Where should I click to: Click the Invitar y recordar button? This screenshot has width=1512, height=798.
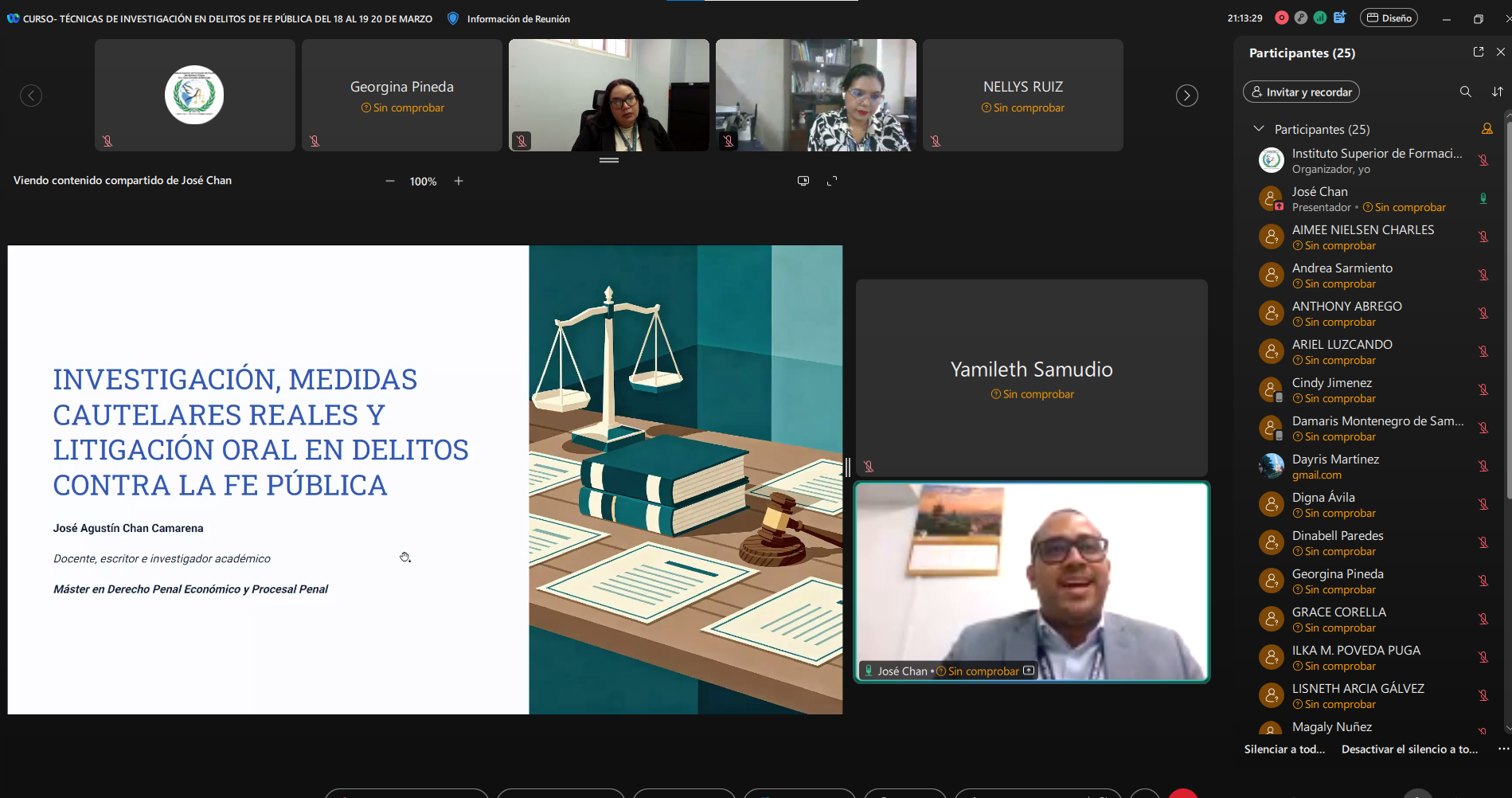[x=1301, y=92]
